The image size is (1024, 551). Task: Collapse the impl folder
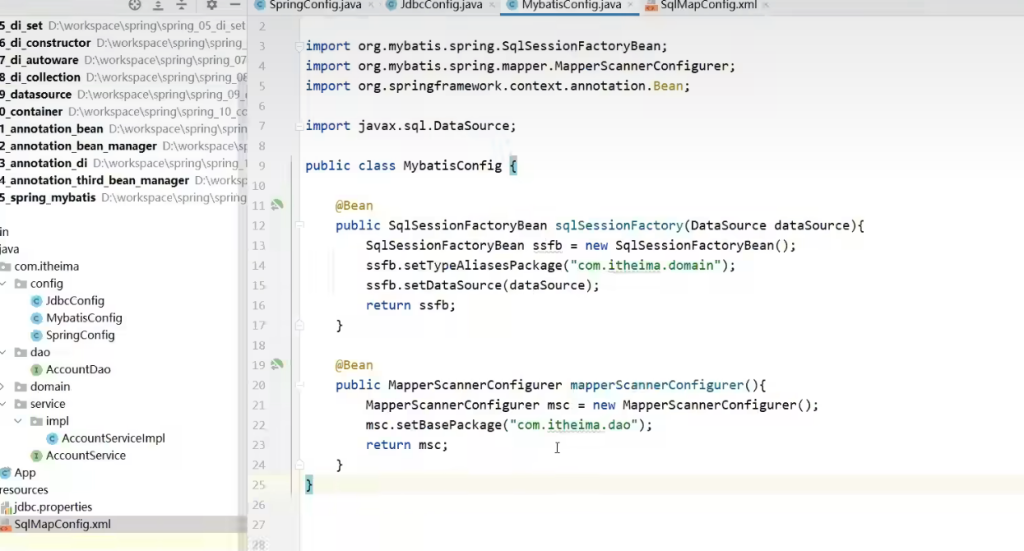(20, 421)
